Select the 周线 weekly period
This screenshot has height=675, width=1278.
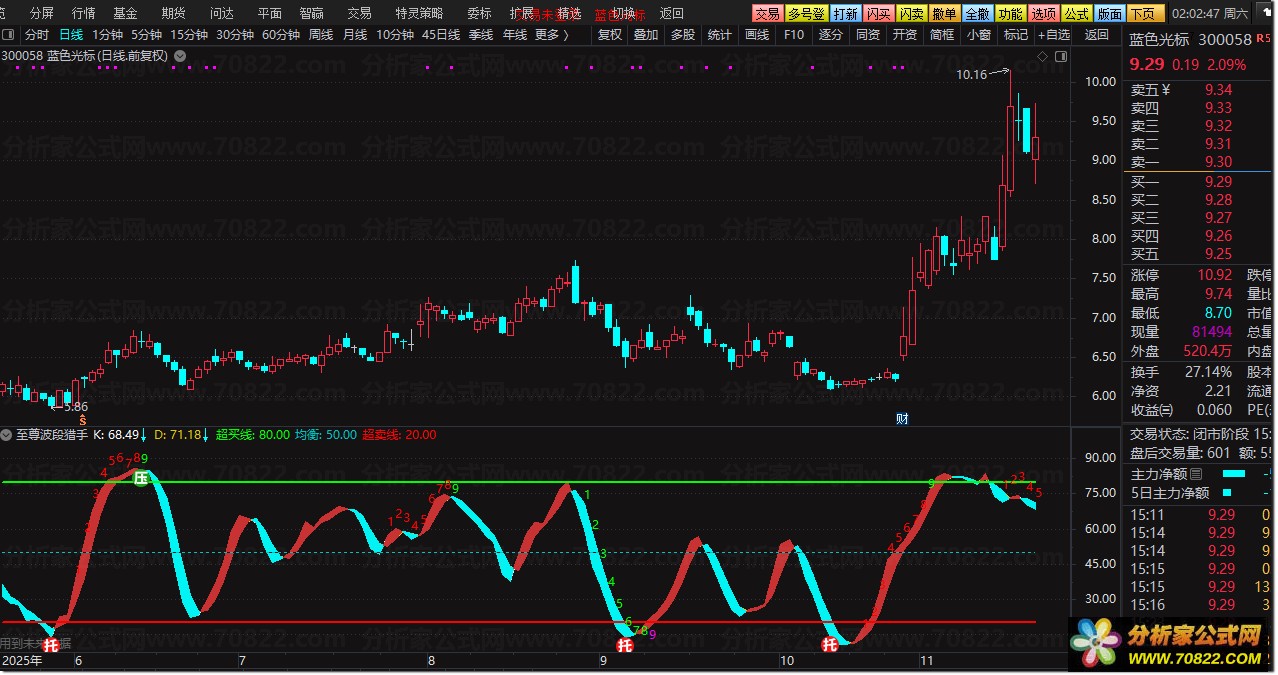321,35
